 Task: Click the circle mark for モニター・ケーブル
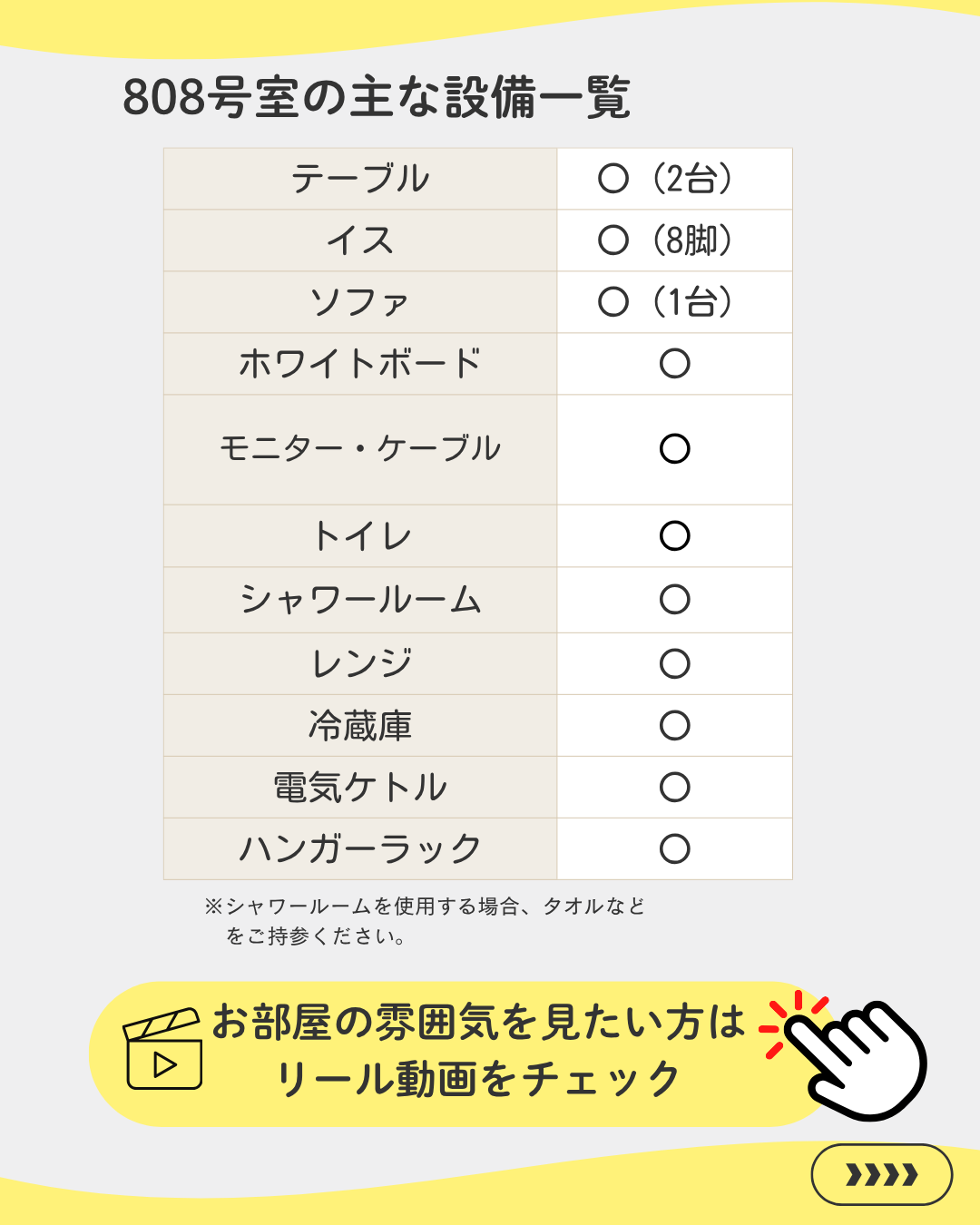[x=674, y=448]
